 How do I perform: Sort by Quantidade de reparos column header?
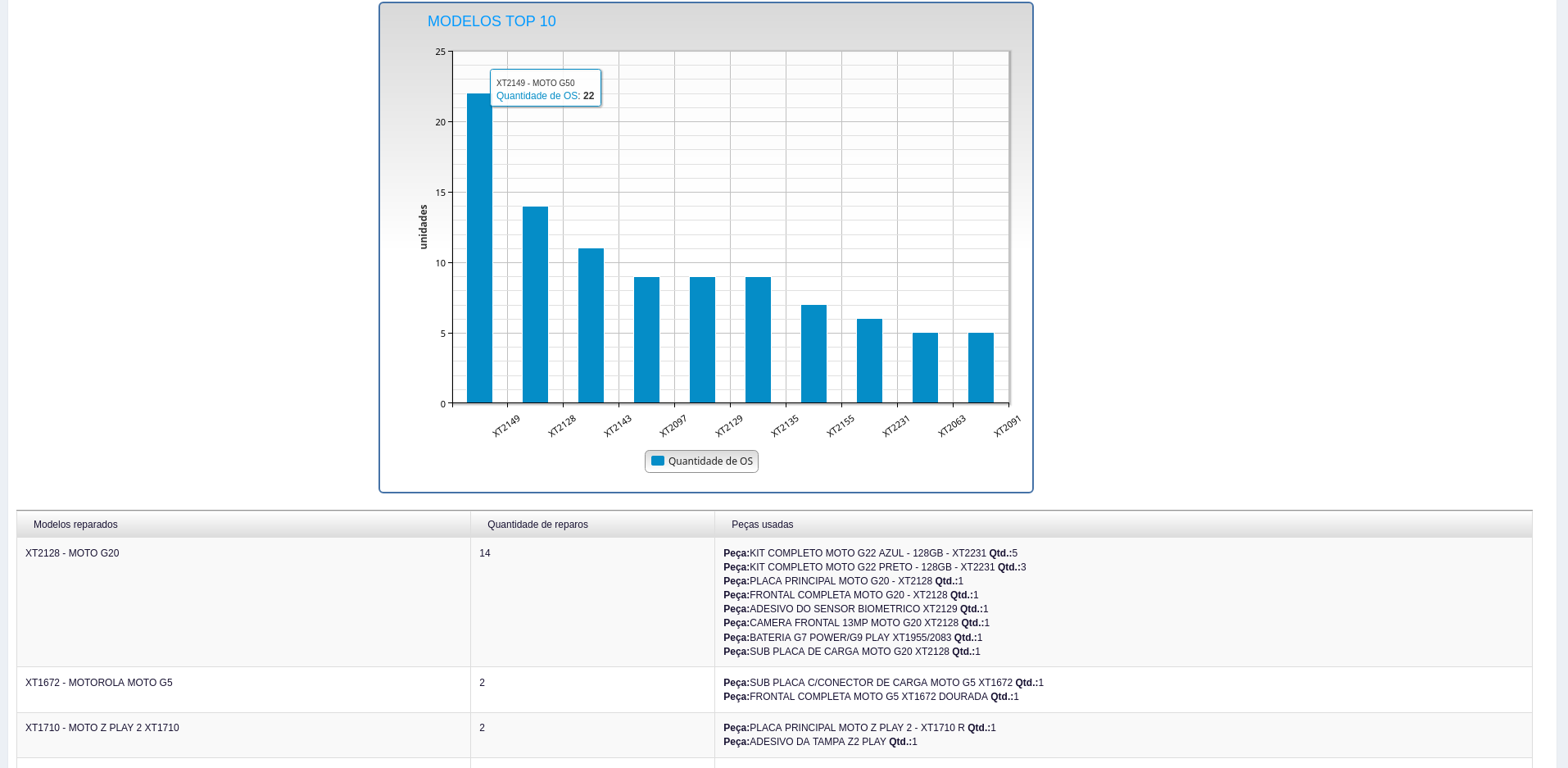pyautogui.click(x=537, y=525)
